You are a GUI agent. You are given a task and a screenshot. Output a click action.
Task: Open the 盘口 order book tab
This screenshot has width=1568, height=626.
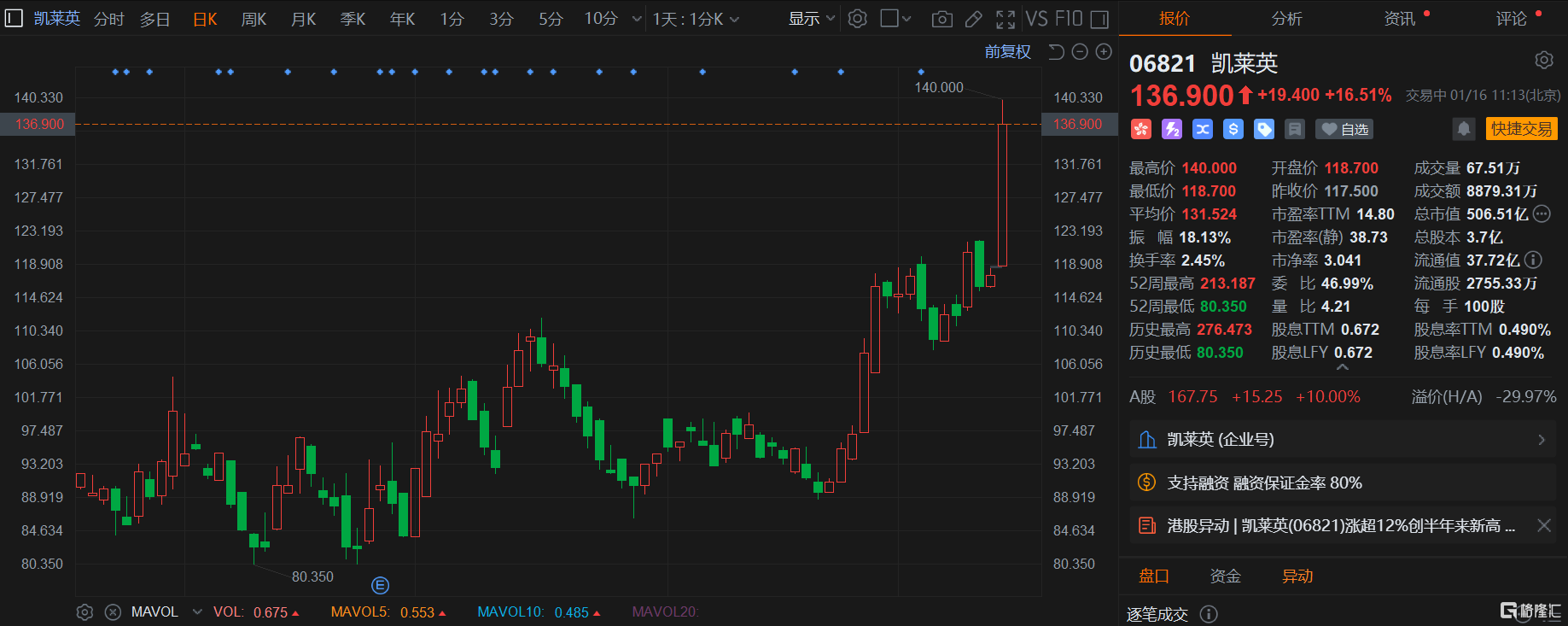click(1154, 576)
